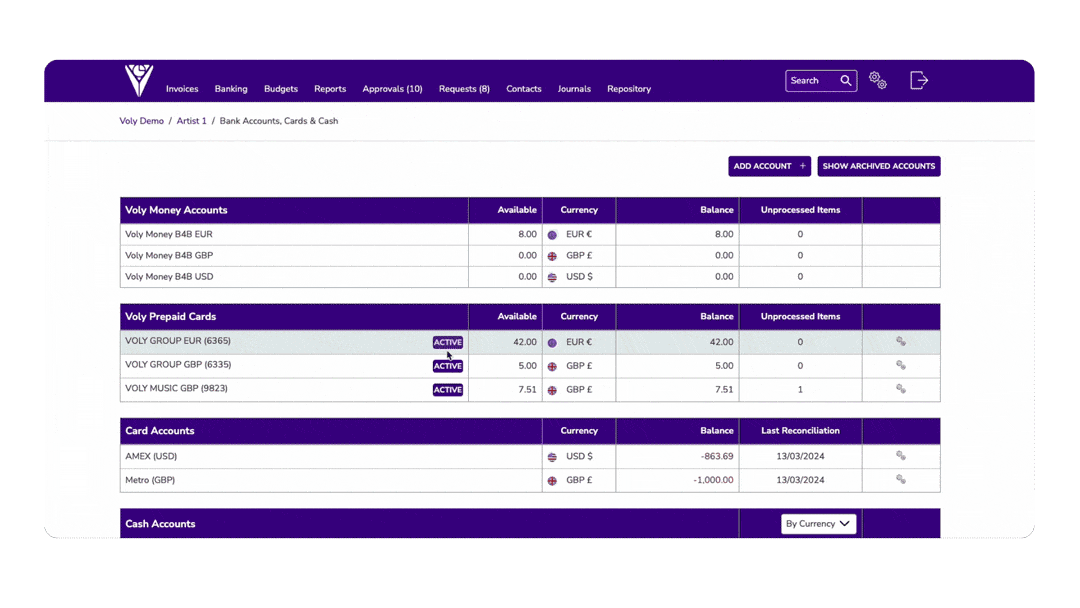Click ACTIVE badge on VOLY GROUP GBP (6335)
This screenshot has width=1080, height=608.
(448, 366)
